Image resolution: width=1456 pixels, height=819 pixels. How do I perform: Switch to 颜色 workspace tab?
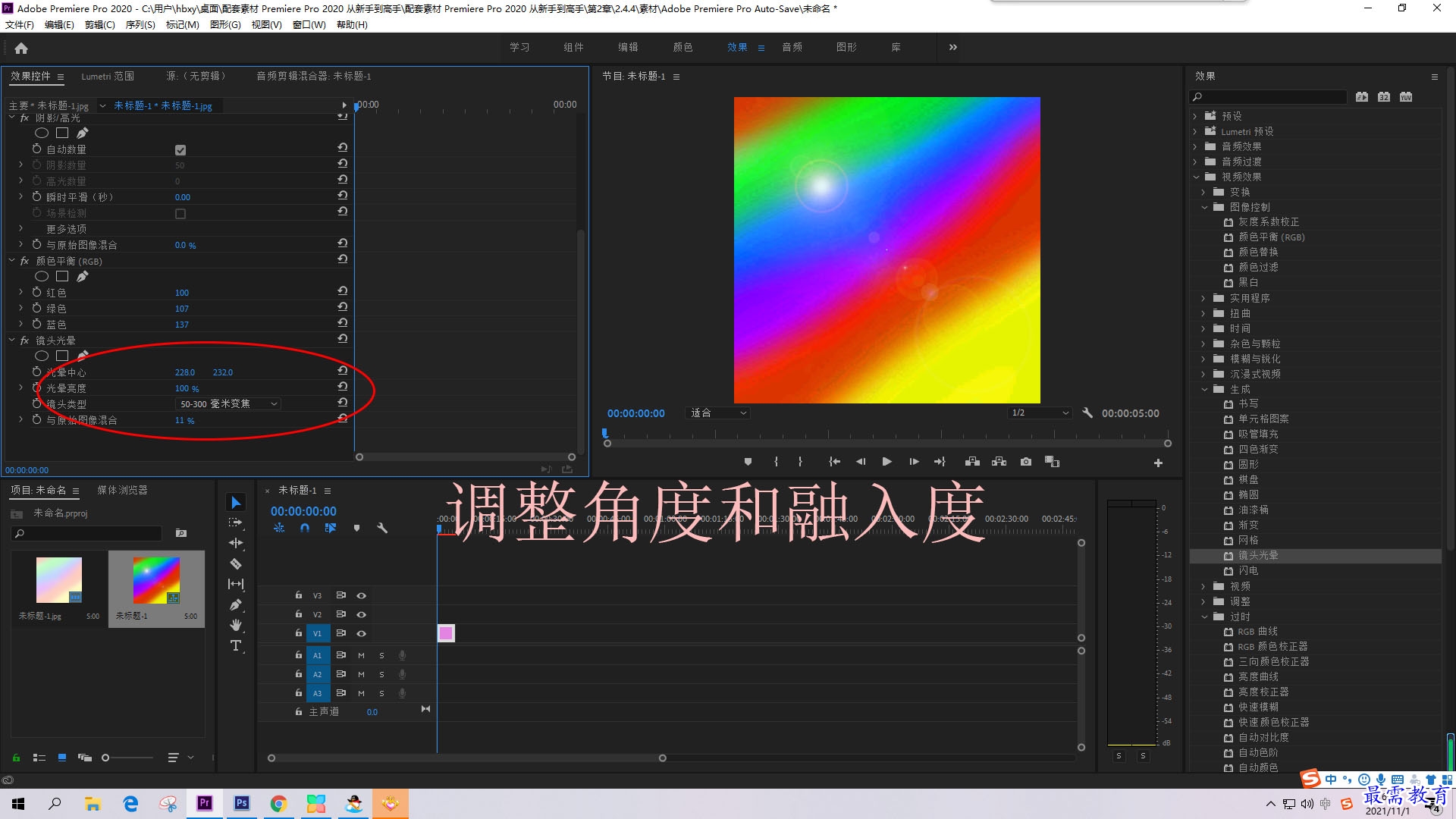pos(682,47)
